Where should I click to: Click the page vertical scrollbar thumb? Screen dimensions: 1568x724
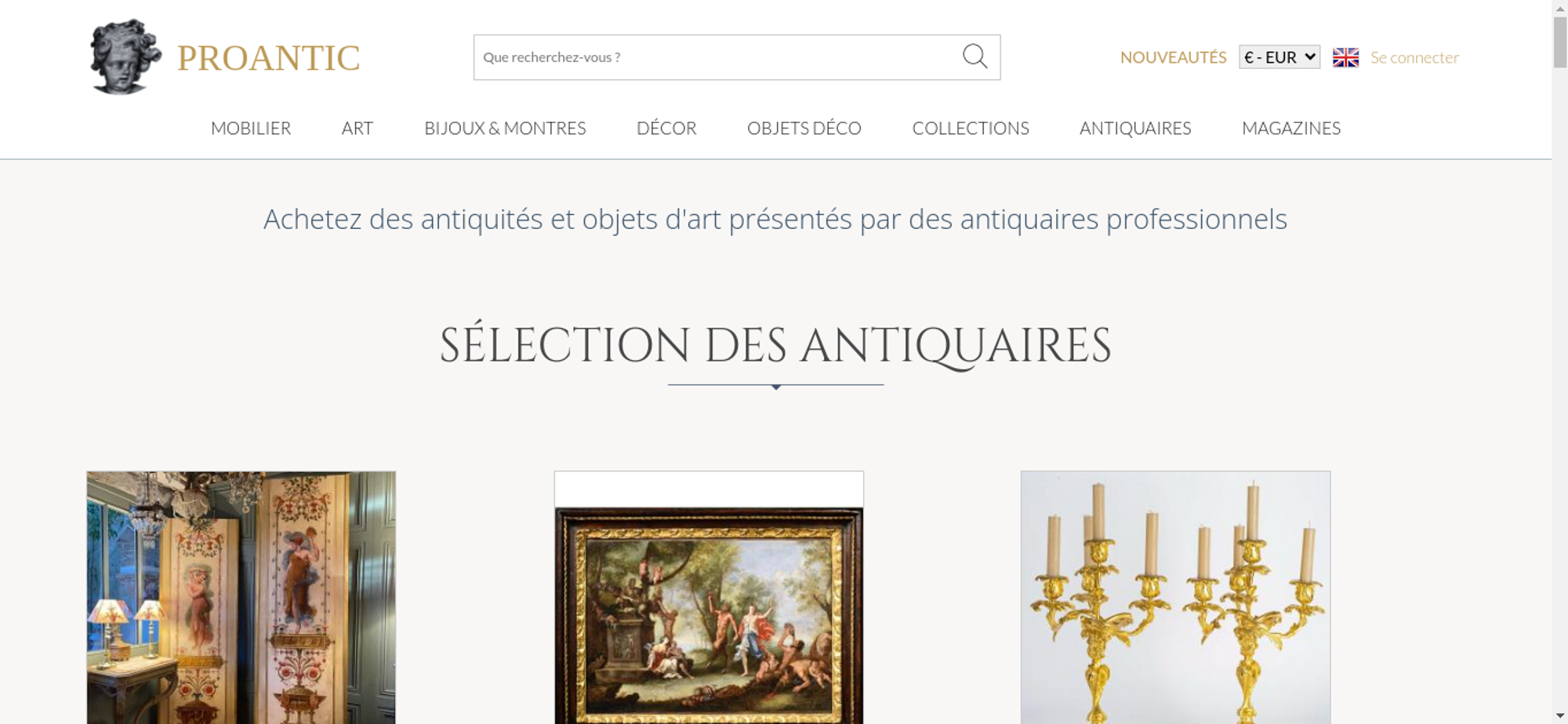pyautogui.click(x=1560, y=42)
